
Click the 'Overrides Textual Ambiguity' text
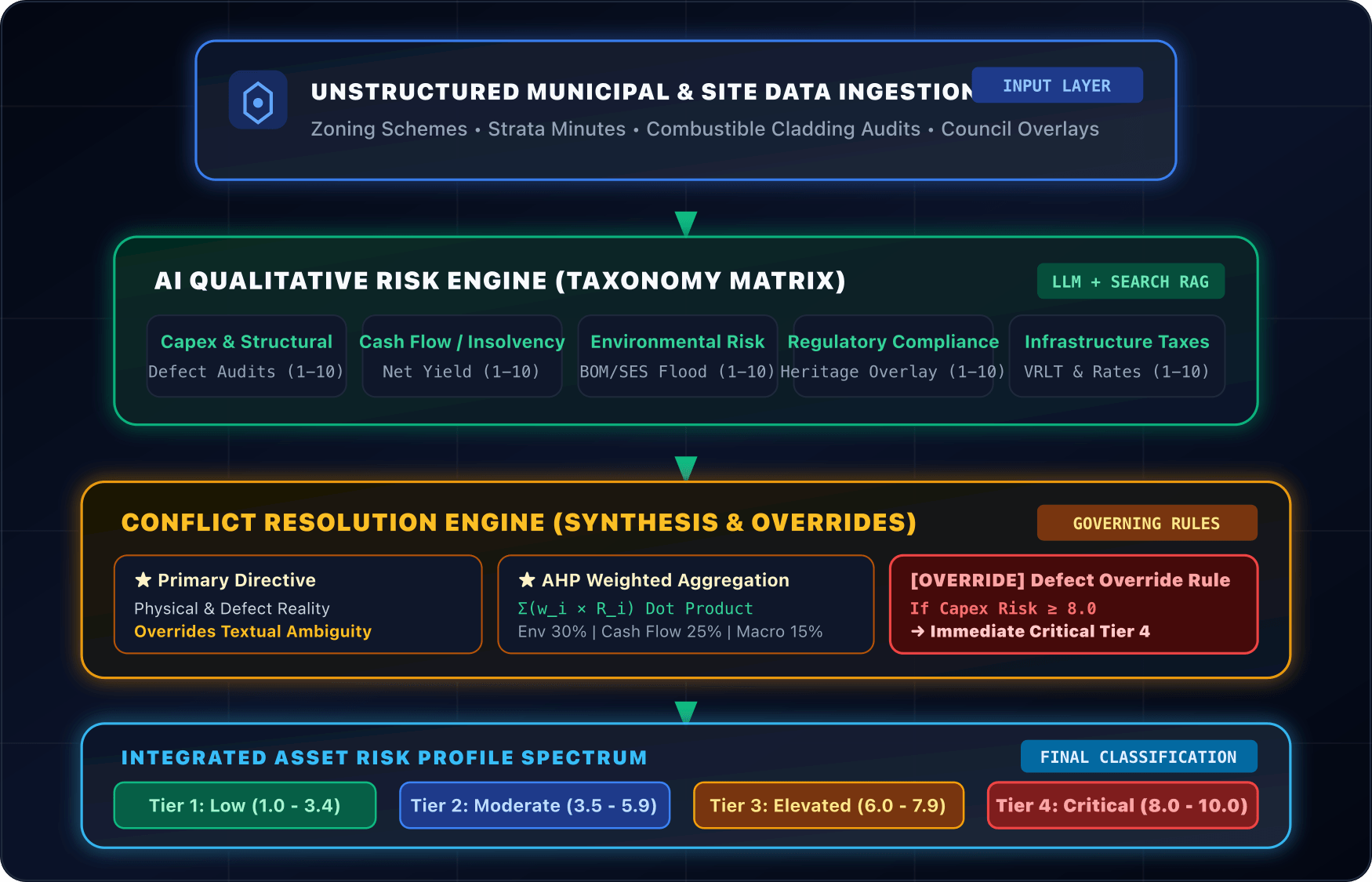[x=252, y=631]
